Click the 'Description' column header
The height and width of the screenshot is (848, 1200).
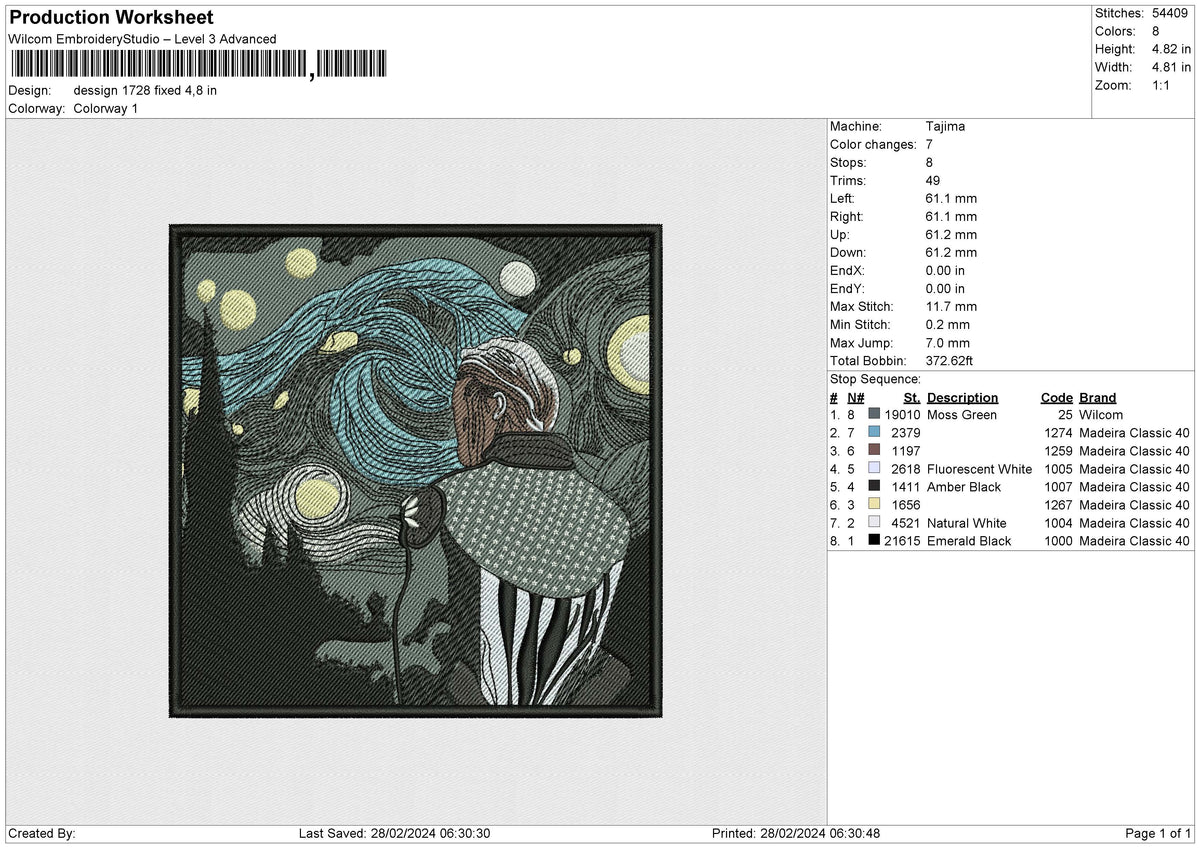tap(962, 398)
